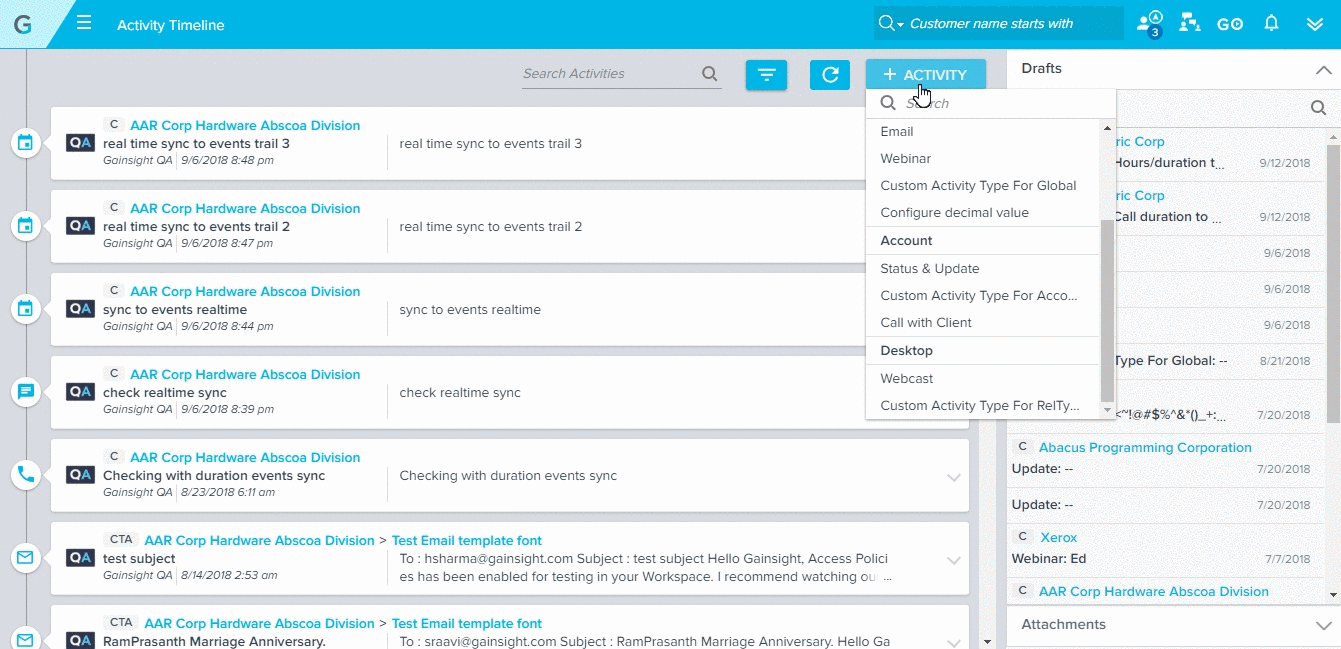The height and width of the screenshot is (649, 1341).
Task: Click scroll-up arrow of activity type list
Action: (1107, 128)
